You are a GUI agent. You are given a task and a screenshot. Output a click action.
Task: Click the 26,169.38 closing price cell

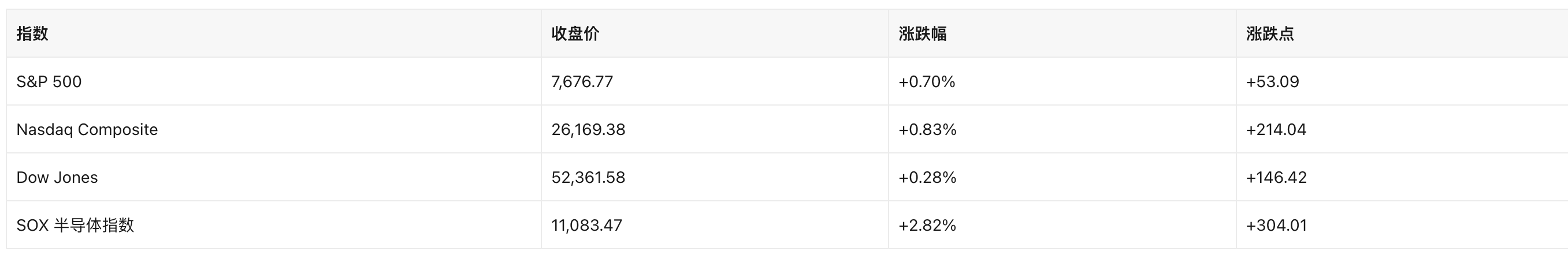(715, 129)
